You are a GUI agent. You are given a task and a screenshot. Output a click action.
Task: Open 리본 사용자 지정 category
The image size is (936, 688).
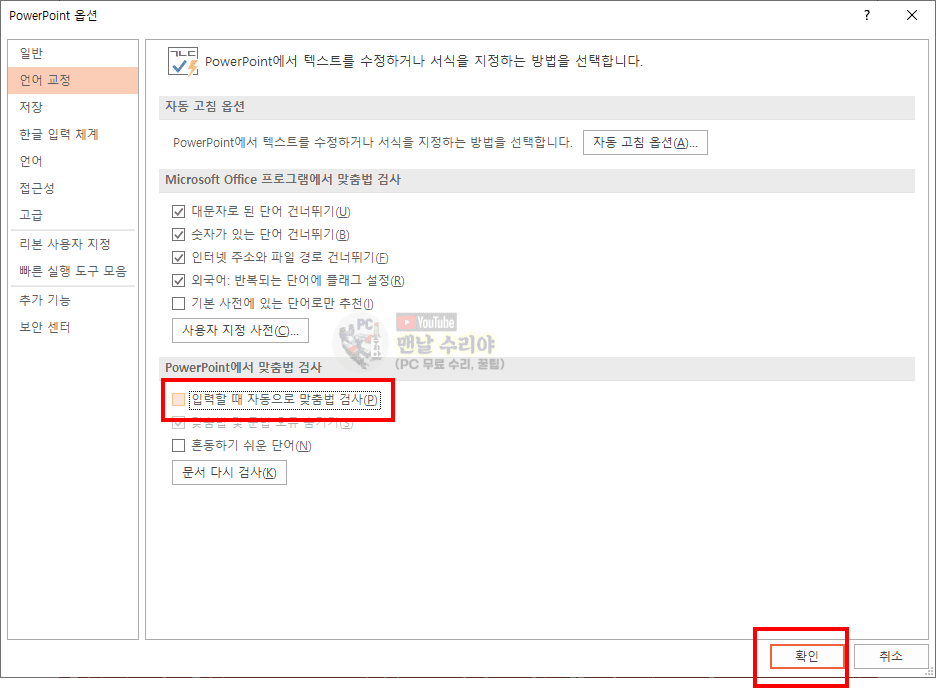73,244
